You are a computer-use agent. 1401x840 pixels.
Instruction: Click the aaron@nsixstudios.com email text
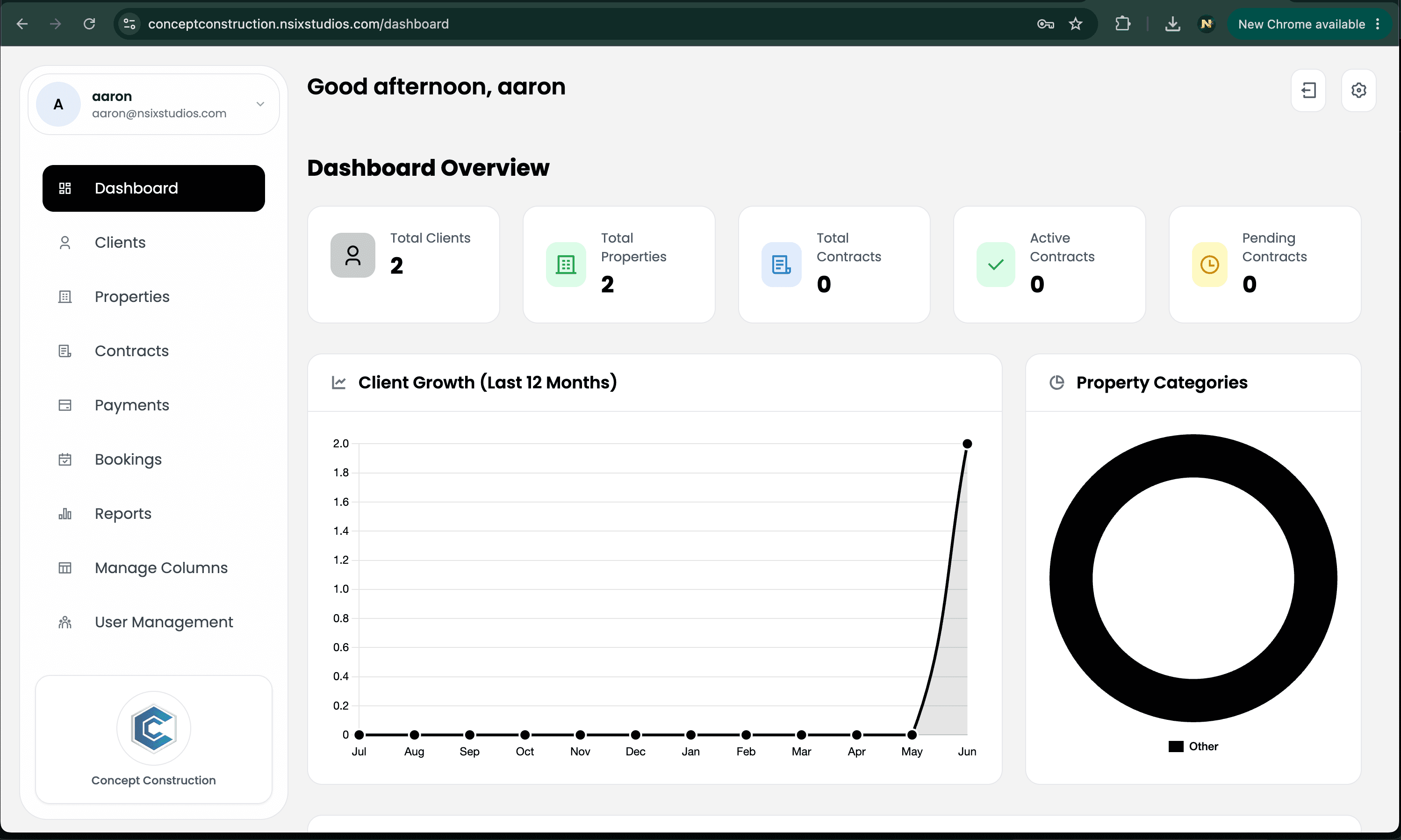click(159, 113)
